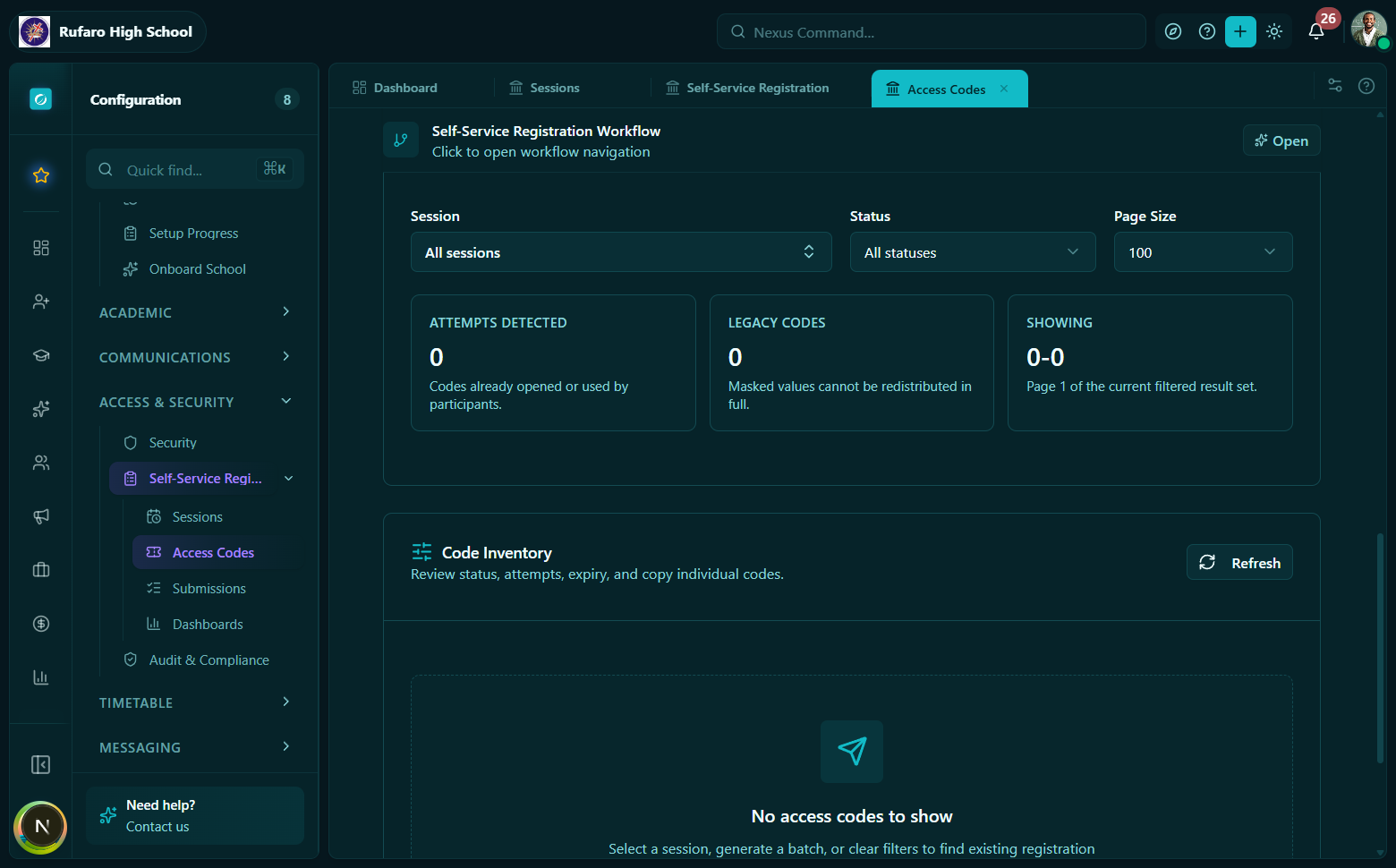The image size is (1396, 868).
Task: Open the sparkles rail icon
Action: tap(40, 409)
